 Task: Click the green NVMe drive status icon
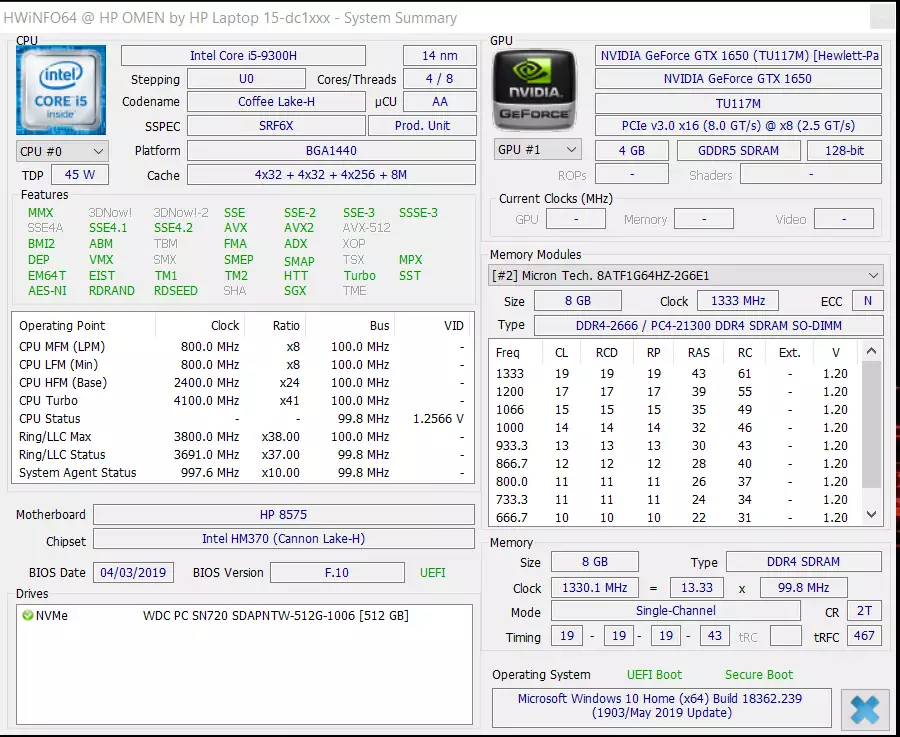[28, 616]
